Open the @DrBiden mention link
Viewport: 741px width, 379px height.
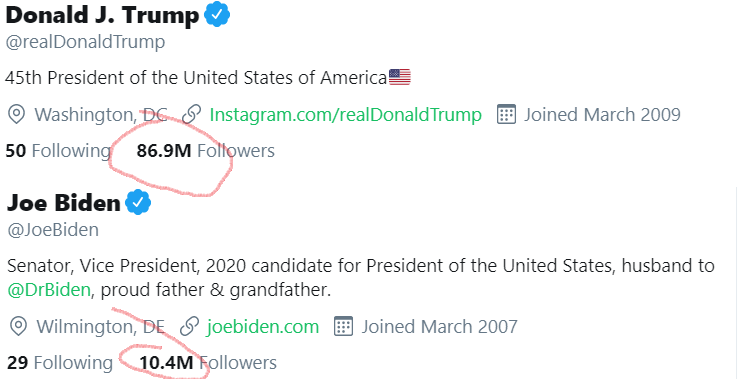pyautogui.click(x=49, y=290)
